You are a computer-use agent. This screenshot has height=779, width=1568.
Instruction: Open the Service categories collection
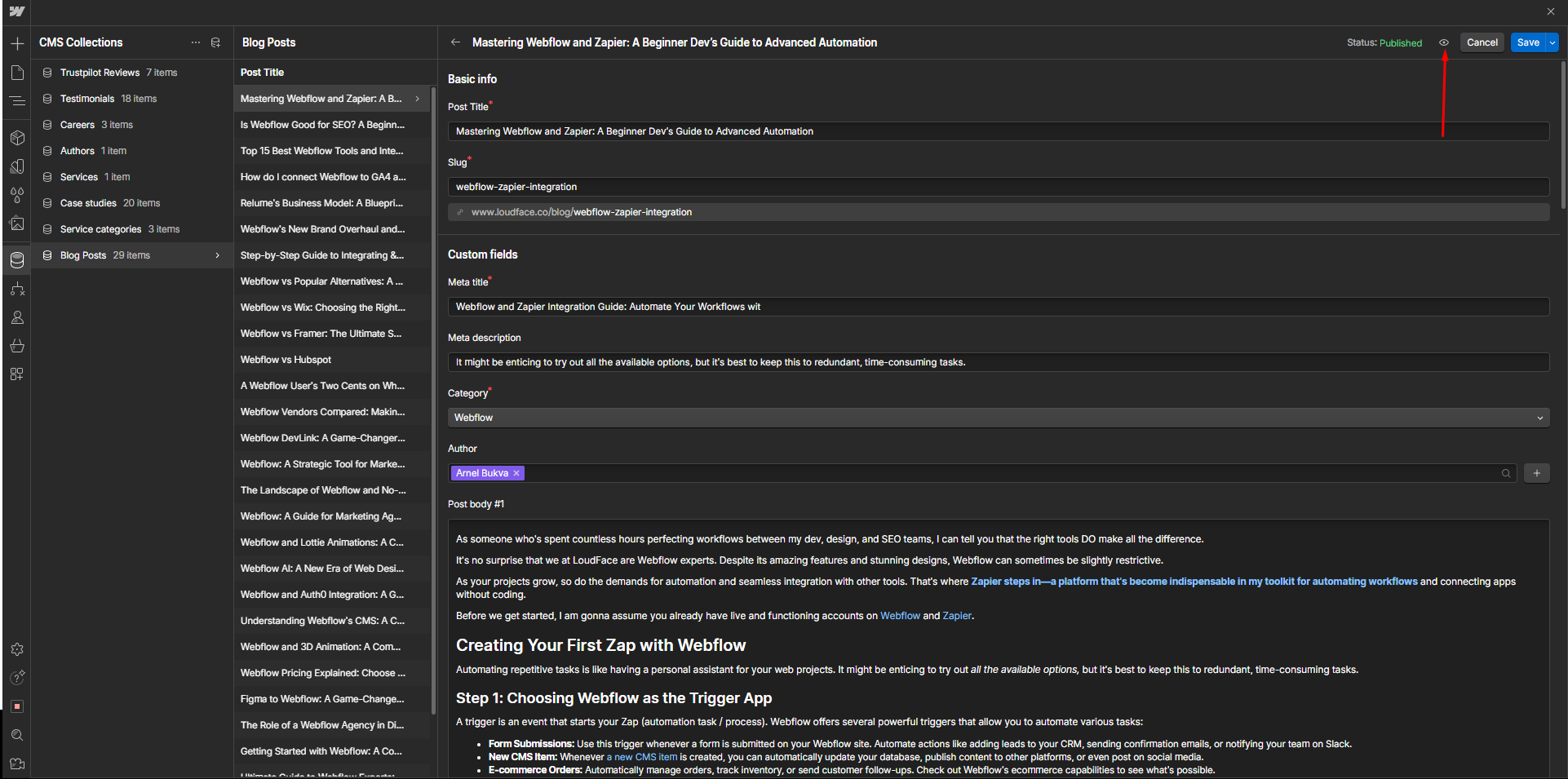coord(132,229)
